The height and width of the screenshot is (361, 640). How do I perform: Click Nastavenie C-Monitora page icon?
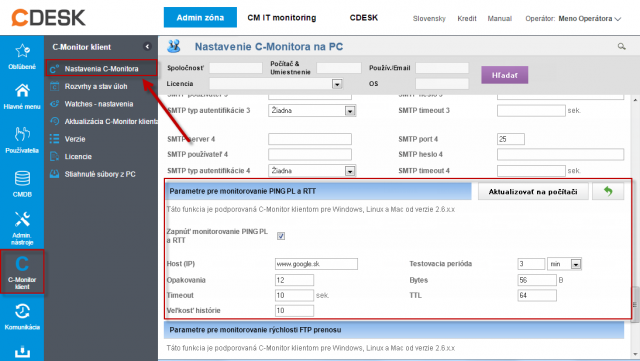pos(174,47)
